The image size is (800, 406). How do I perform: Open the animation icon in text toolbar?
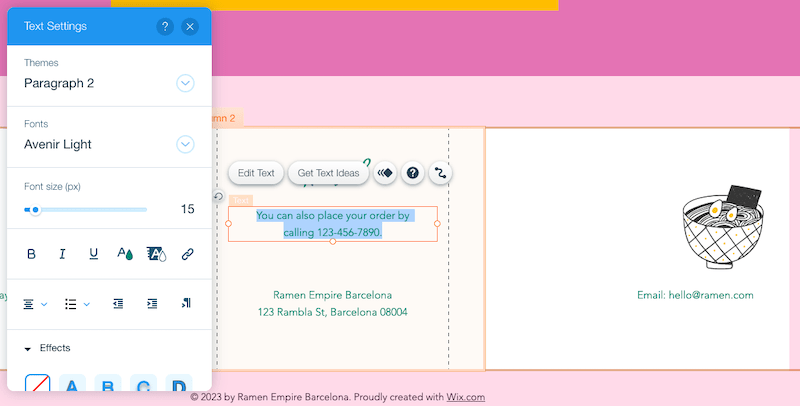click(385, 173)
